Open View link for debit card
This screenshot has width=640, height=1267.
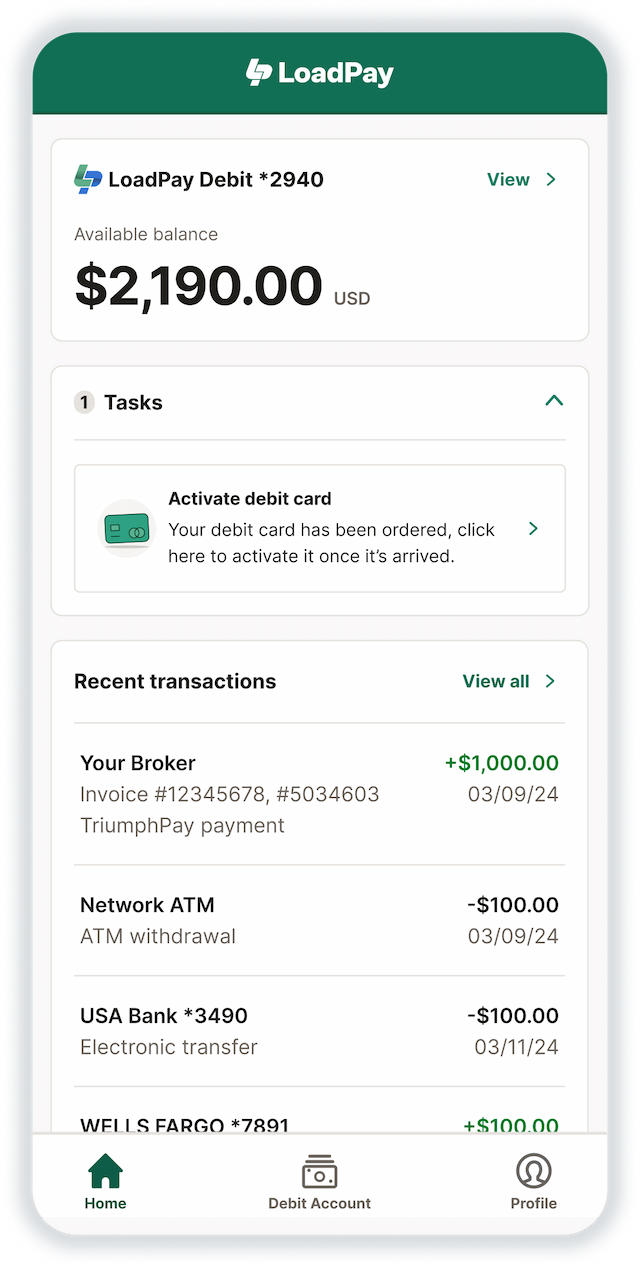[x=508, y=180]
